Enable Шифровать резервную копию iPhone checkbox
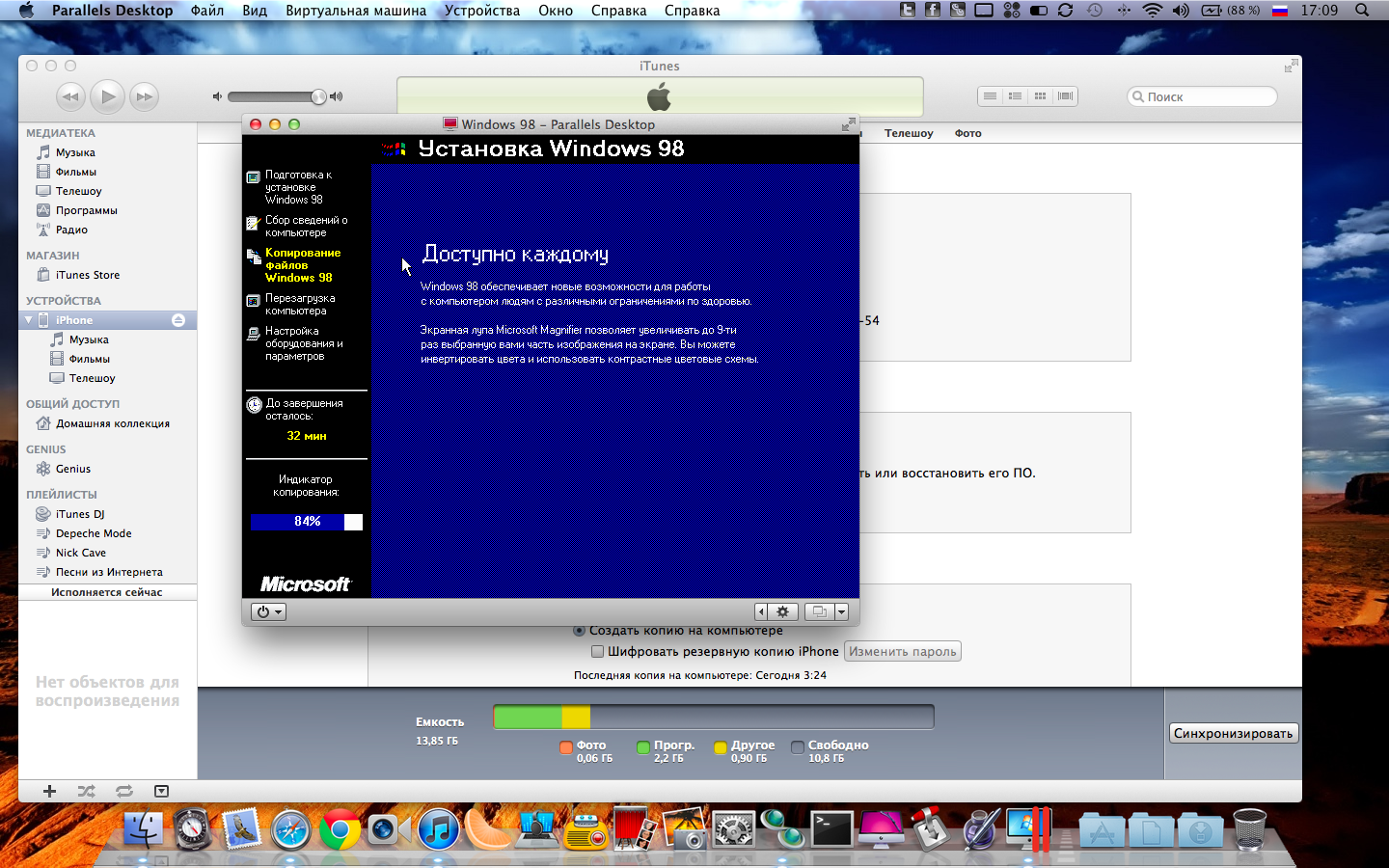The height and width of the screenshot is (868, 1389). (x=598, y=652)
